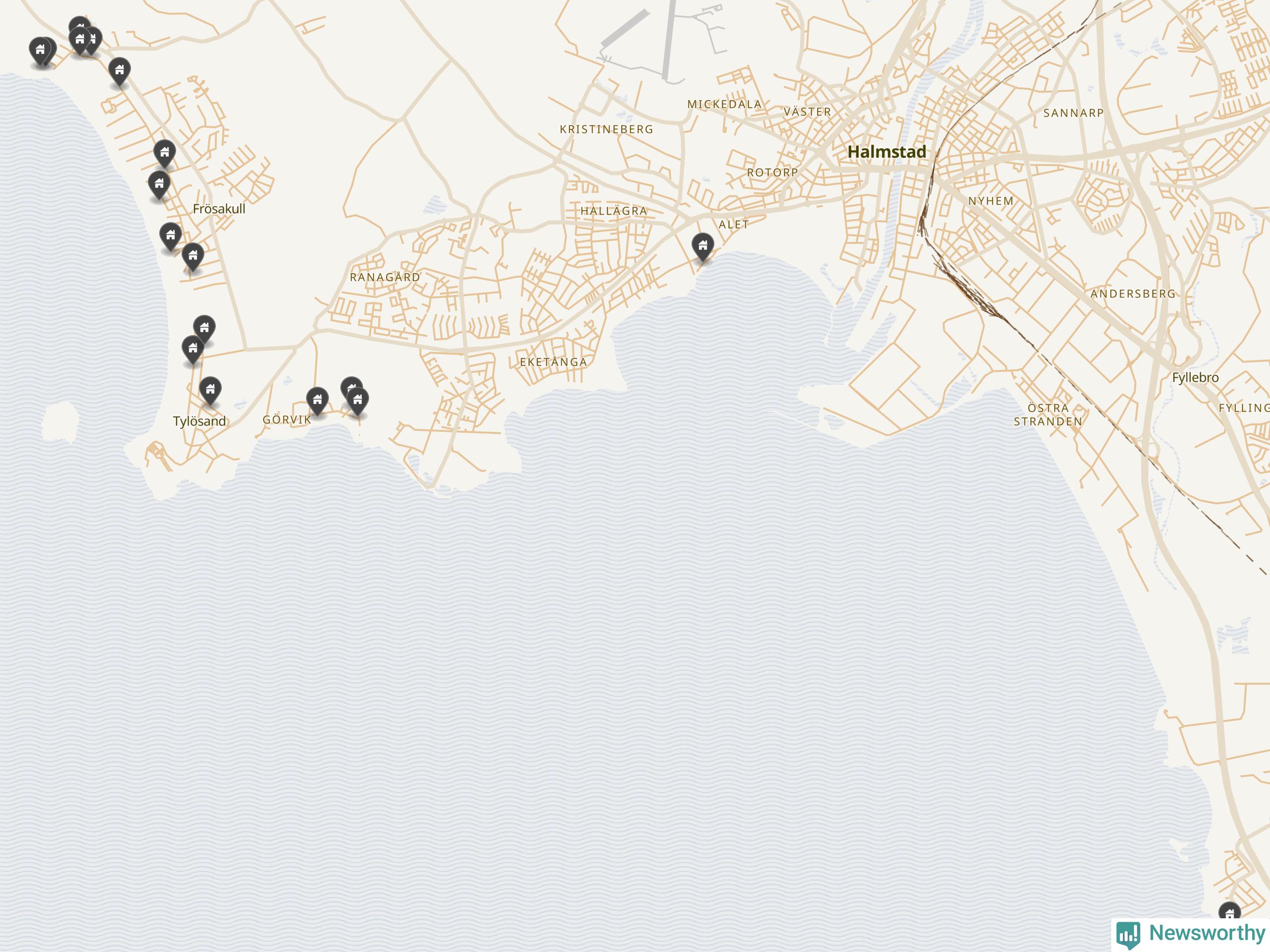Screen dimensions: 1270x952
Task: Click the Fyllebro place label
Action: coord(1195,378)
